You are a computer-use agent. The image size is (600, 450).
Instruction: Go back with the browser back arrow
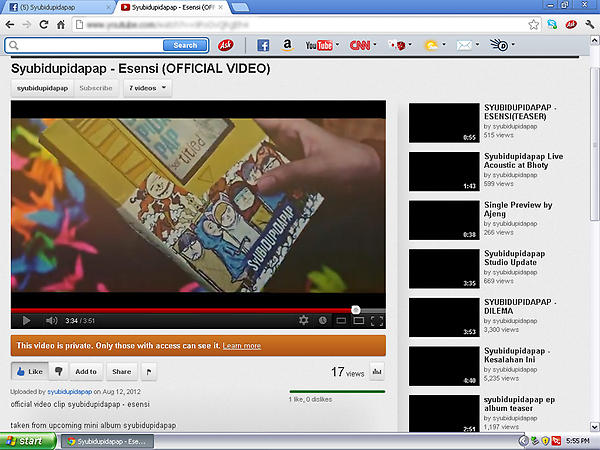click(x=10, y=25)
